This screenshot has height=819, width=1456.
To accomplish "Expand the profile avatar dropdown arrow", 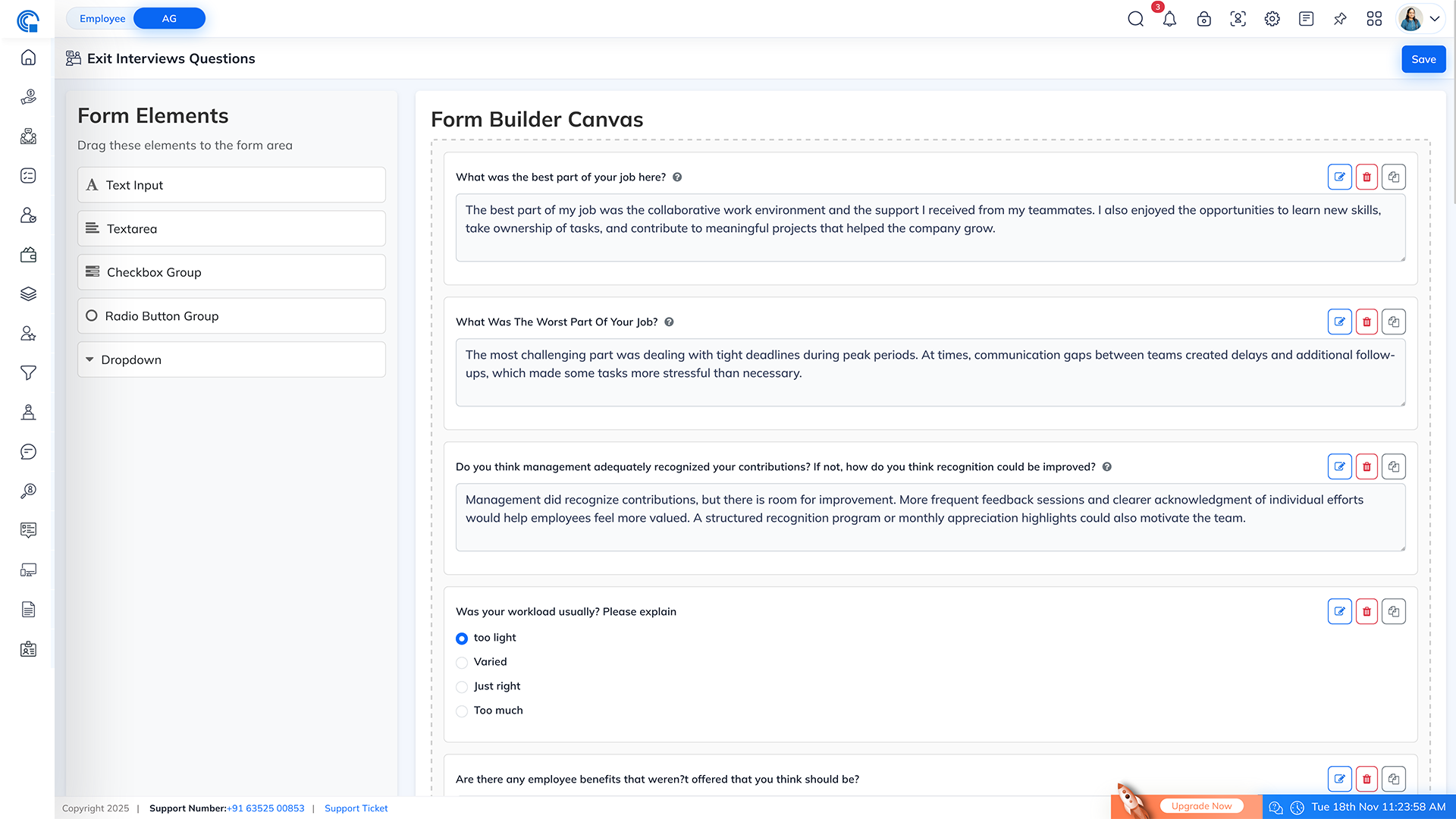I will pyautogui.click(x=1435, y=19).
